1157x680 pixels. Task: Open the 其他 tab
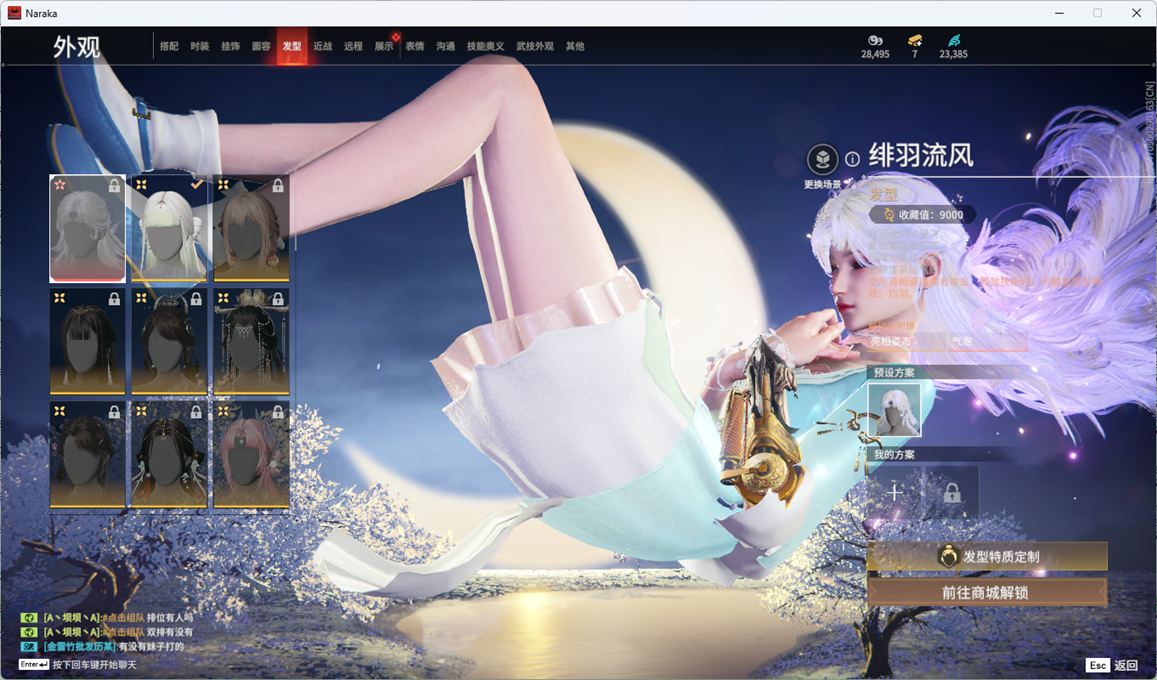coord(575,46)
